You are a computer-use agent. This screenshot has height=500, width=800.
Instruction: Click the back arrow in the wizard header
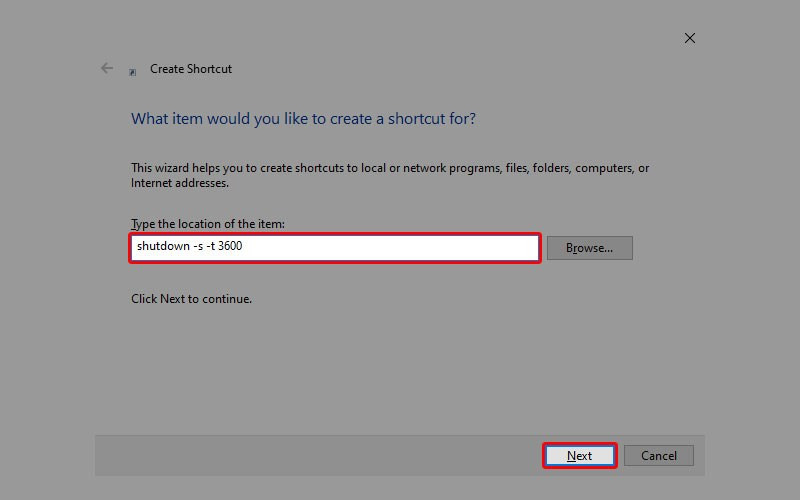coord(107,69)
